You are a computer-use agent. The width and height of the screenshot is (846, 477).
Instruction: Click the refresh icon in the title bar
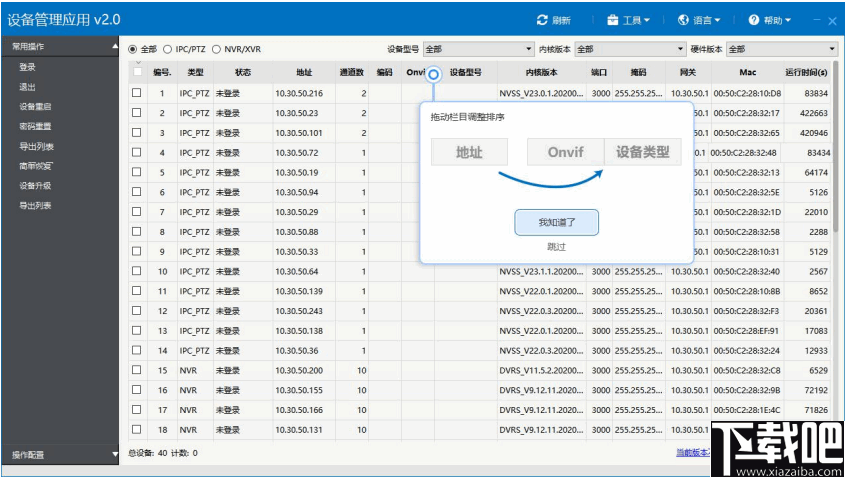[542, 20]
